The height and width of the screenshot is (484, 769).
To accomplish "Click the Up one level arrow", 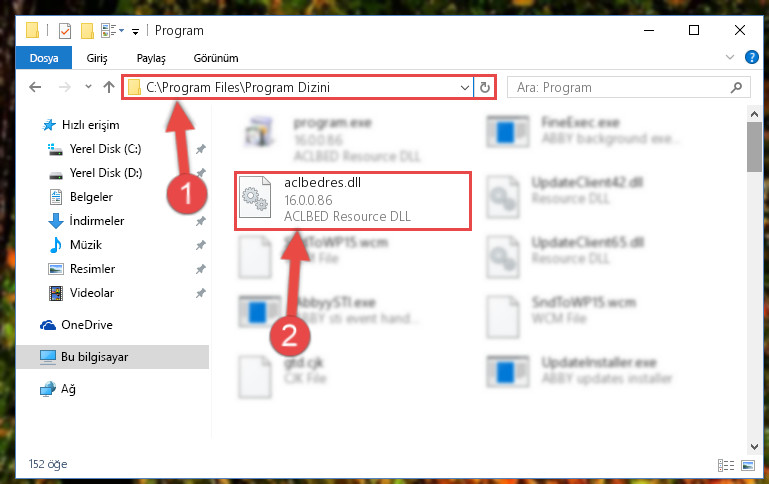I will pyautogui.click(x=109, y=87).
